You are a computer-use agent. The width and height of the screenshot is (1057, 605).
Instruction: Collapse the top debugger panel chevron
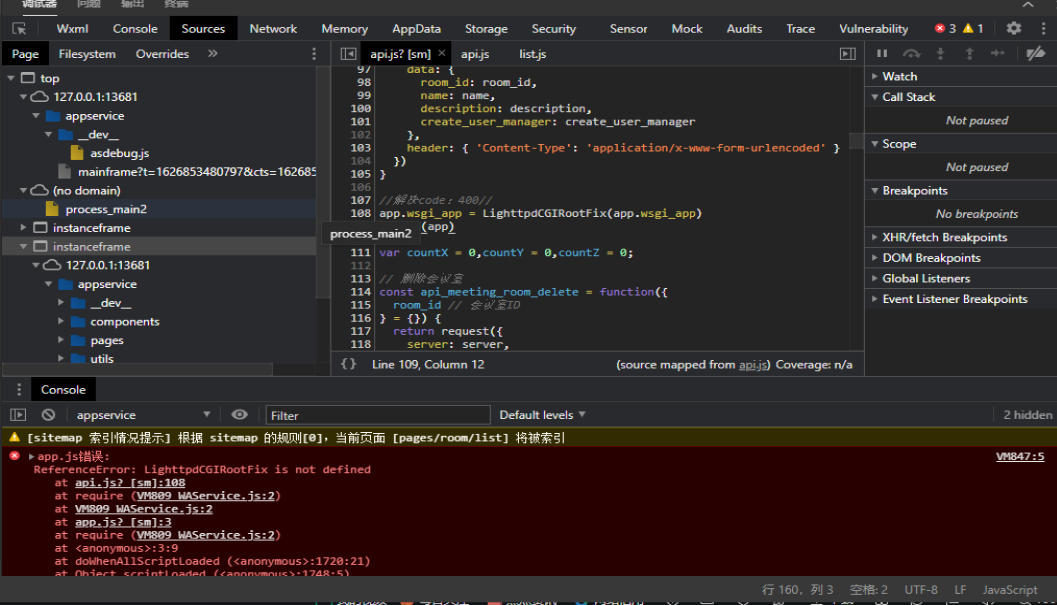(1027, 5)
